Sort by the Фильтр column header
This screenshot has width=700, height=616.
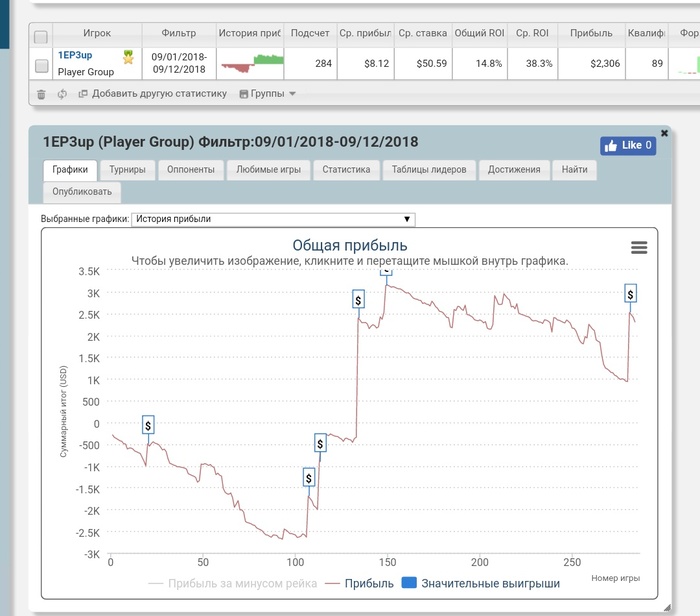coord(179,33)
